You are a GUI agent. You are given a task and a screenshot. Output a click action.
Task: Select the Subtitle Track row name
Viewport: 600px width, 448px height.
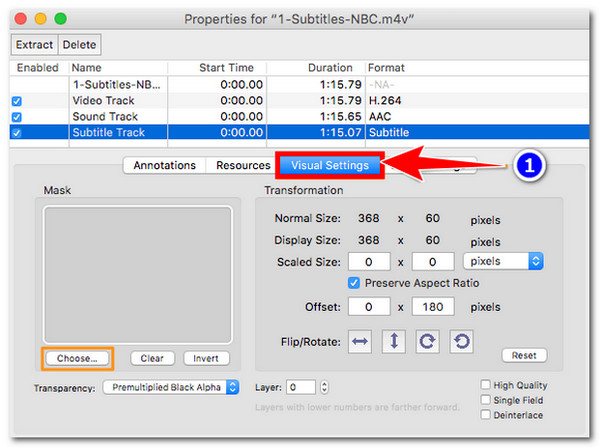pyautogui.click(x=109, y=133)
